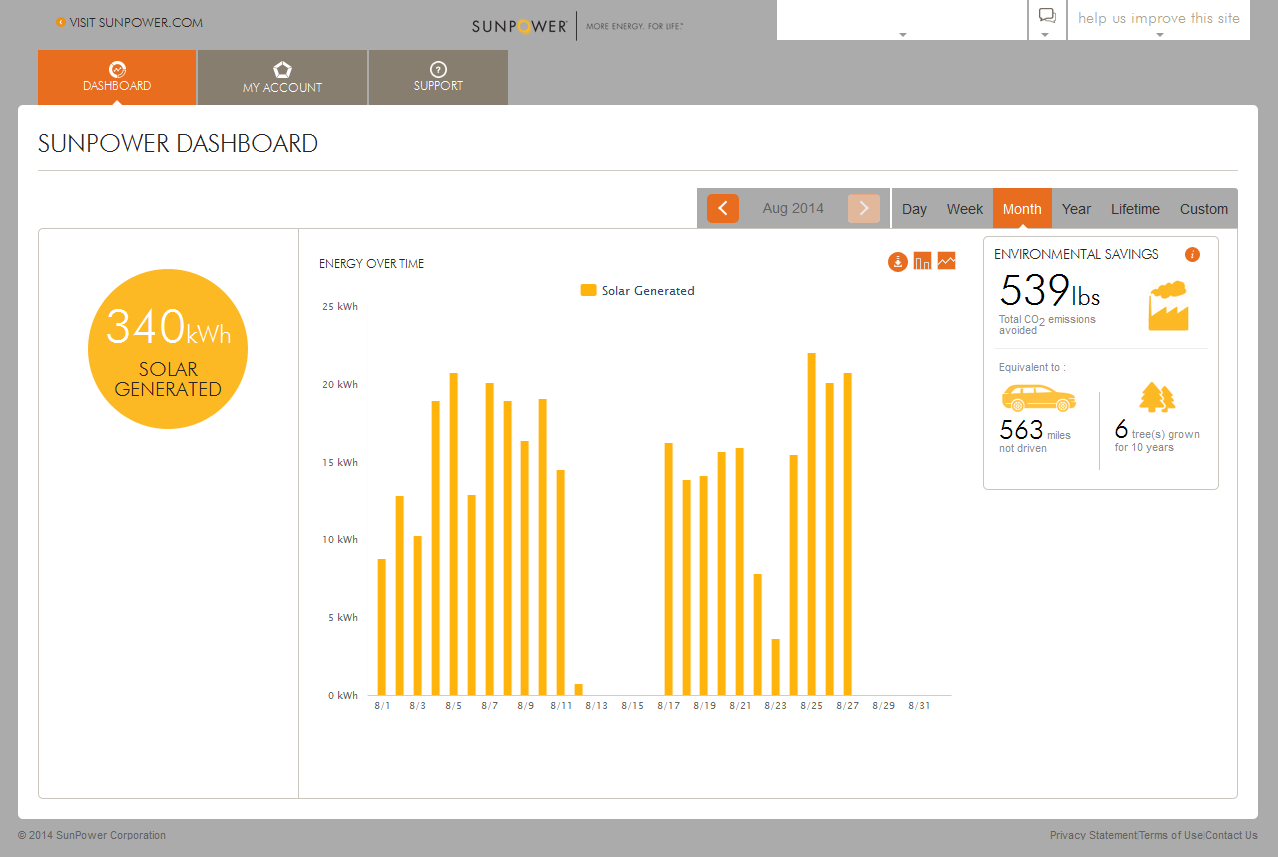1278x857 pixels.
Task: Open the environmental savings info icon
Action: point(1192,254)
